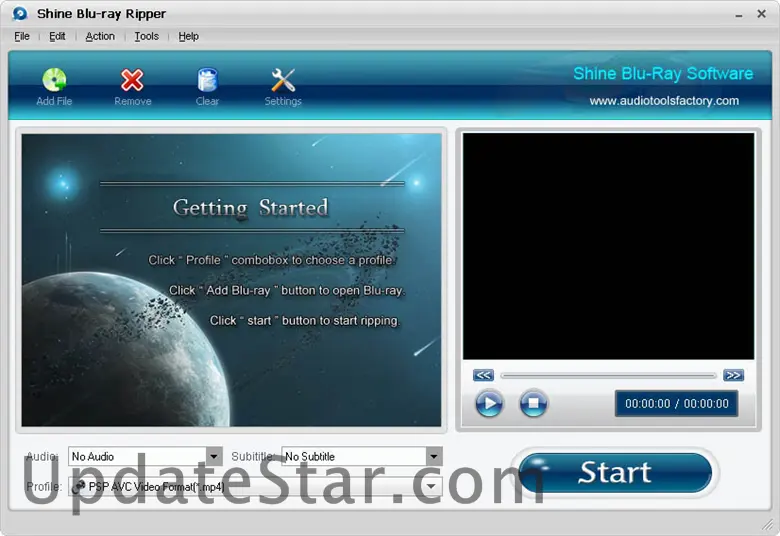Click the fast forward >> button

pyautogui.click(x=734, y=375)
